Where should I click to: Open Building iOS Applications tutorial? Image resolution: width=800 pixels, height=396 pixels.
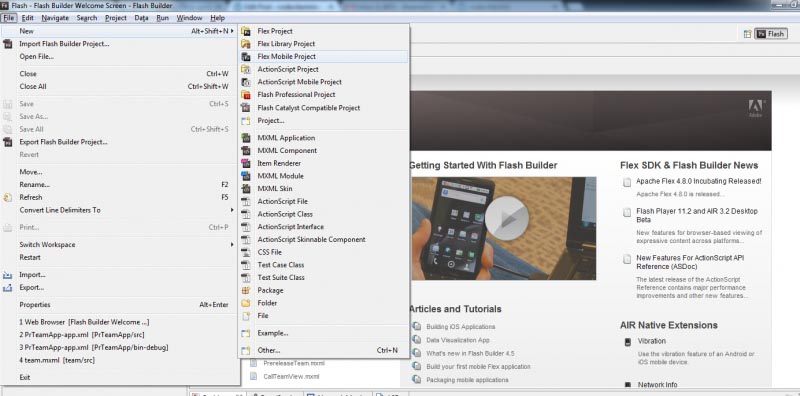pos(461,327)
